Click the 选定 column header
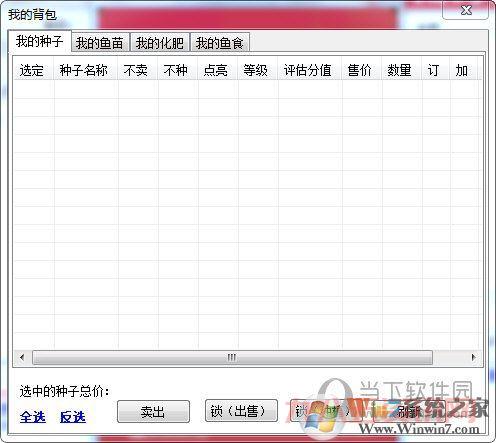The width and height of the screenshot is (496, 443). click(34, 70)
